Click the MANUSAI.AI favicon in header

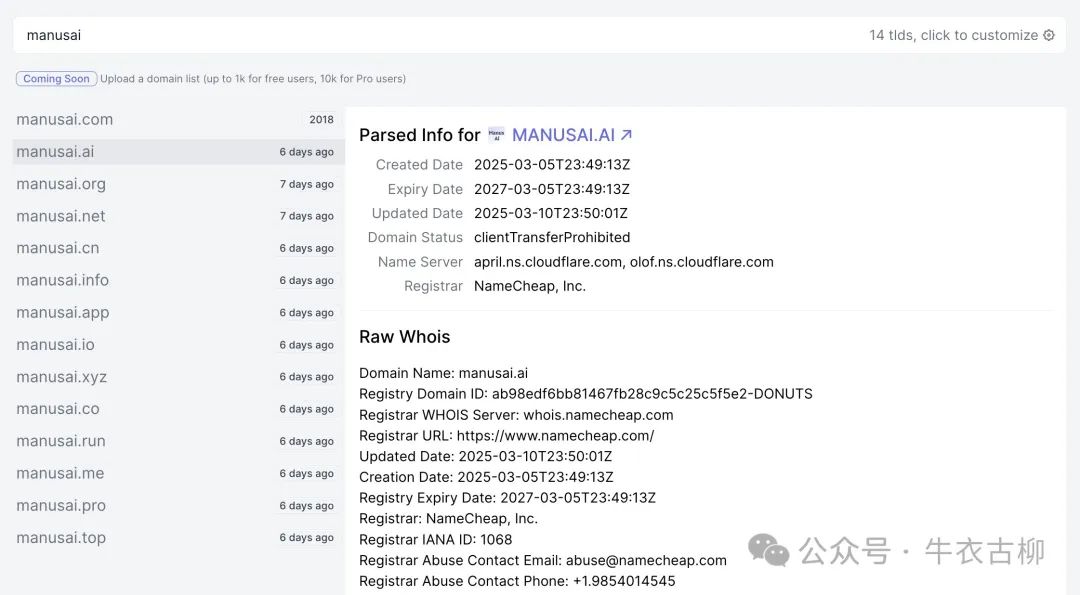point(496,135)
